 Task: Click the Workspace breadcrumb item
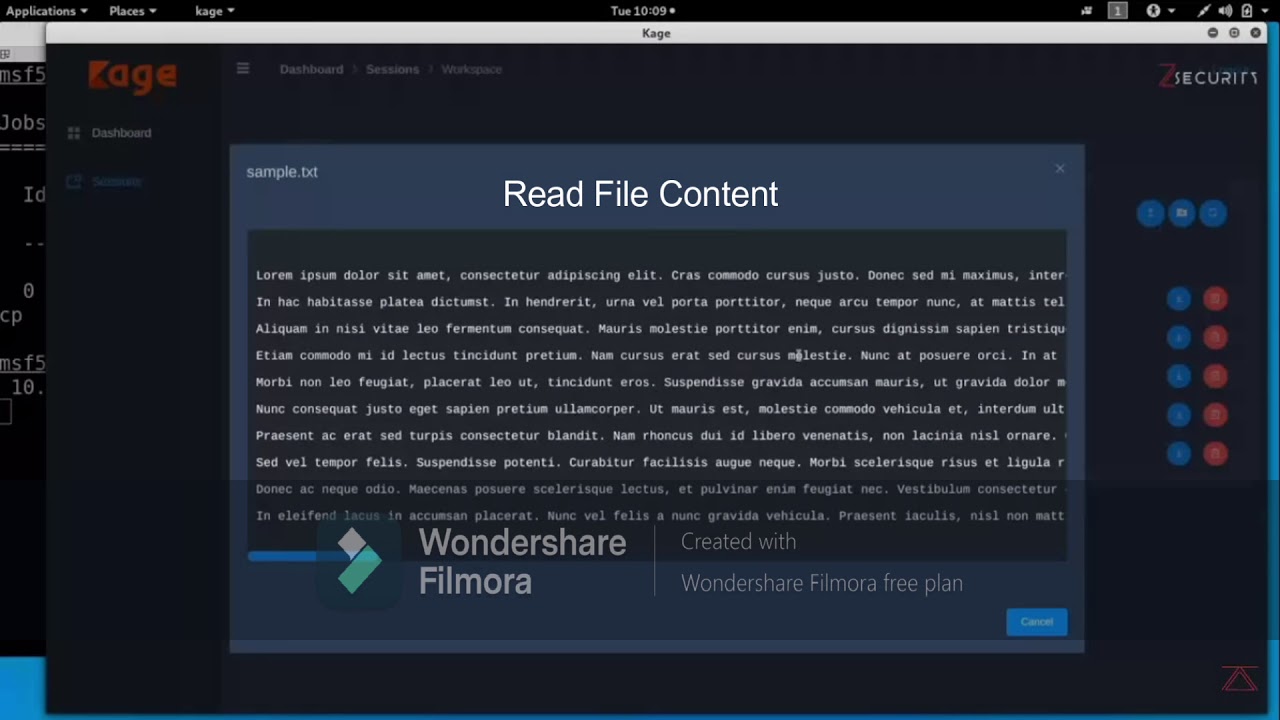point(472,69)
